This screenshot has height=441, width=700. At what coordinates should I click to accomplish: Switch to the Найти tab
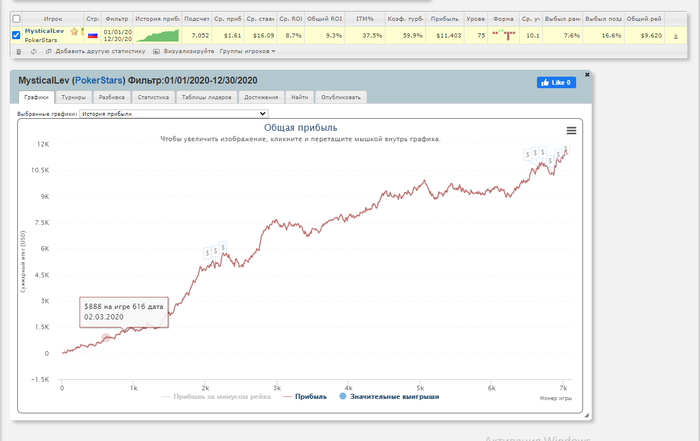(300, 97)
